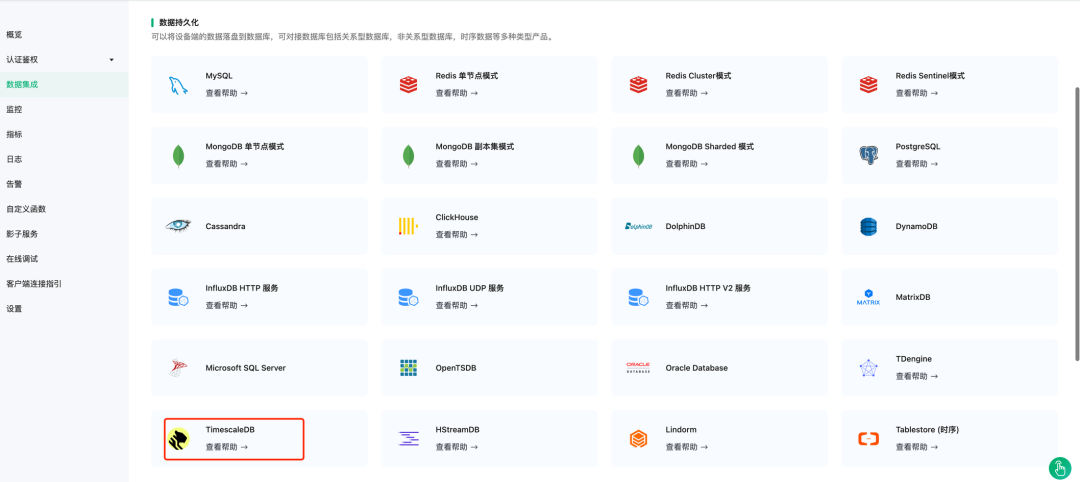Open 查看帮助 link under MongoDB 副本集模式
The height and width of the screenshot is (482, 1080).
(456, 164)
